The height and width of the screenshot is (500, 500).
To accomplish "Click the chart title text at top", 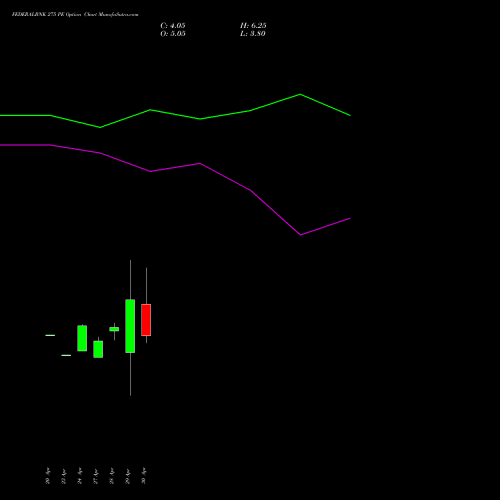I will coord(75,15).
